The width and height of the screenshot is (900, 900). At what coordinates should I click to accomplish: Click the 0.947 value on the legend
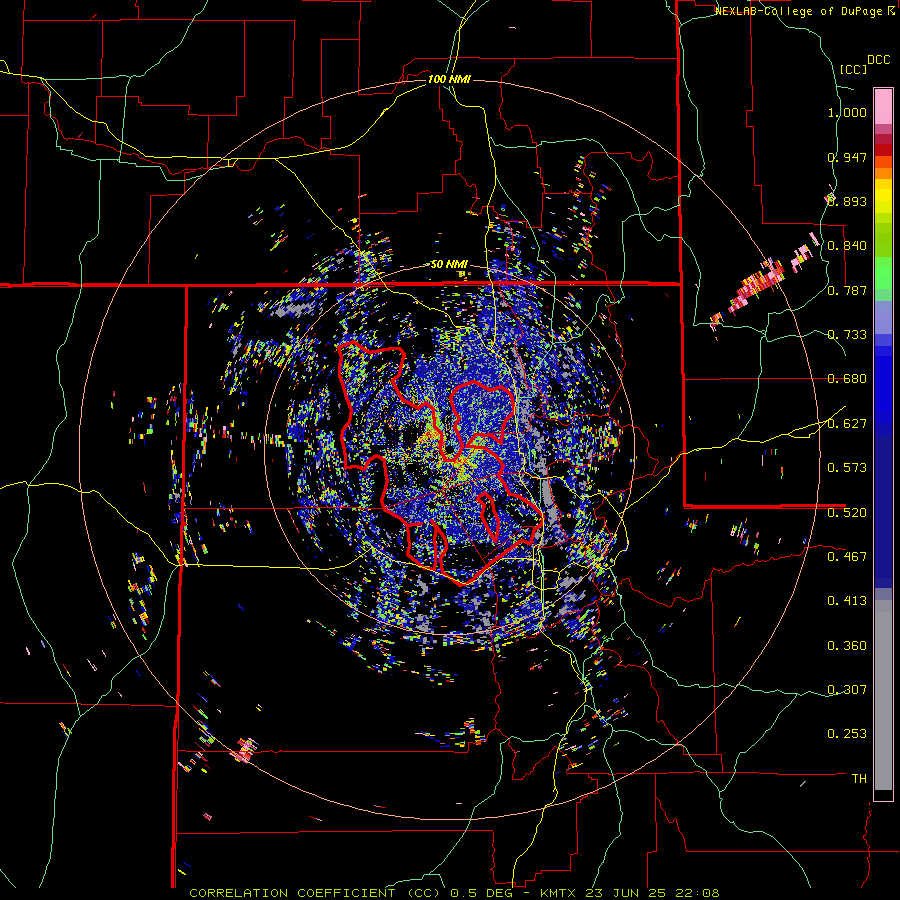(x=847, y=157)
